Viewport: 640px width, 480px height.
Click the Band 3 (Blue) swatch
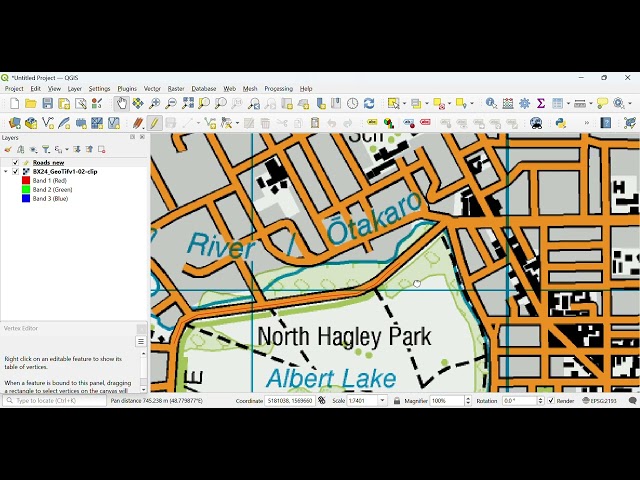pyautogui.click(x=26, y=198)
